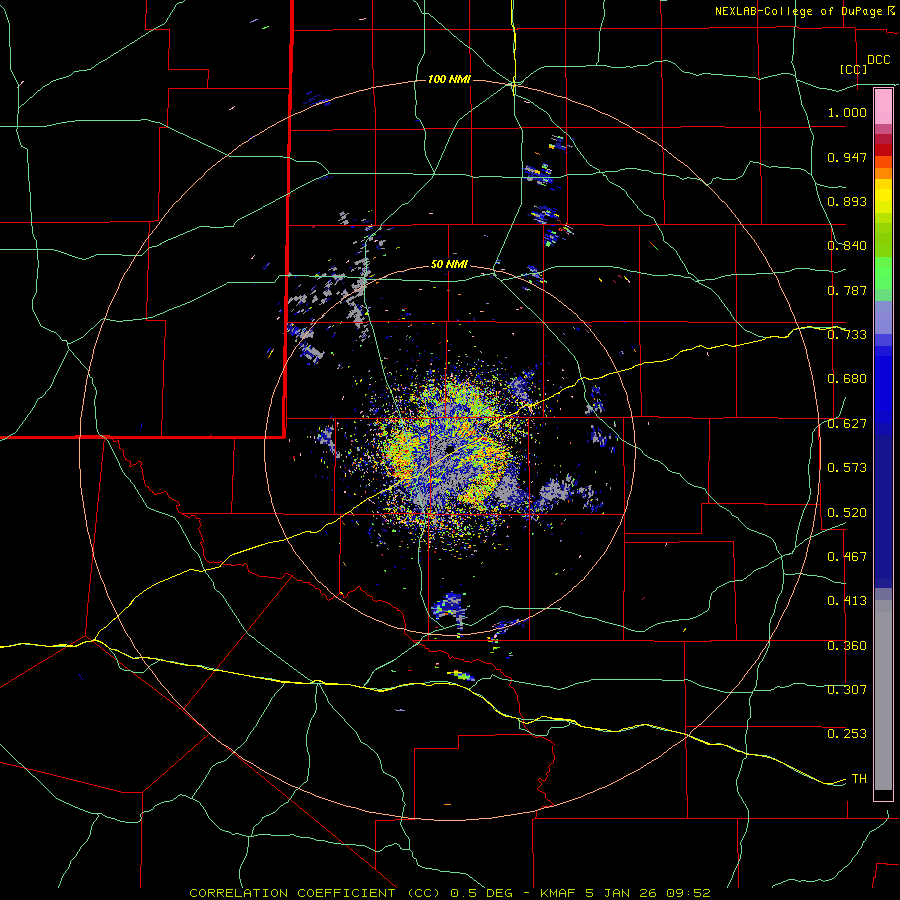Screen dimensions: 900x900
Task: Select the 0.467 value on the color scale
Action: click(847, 557)
